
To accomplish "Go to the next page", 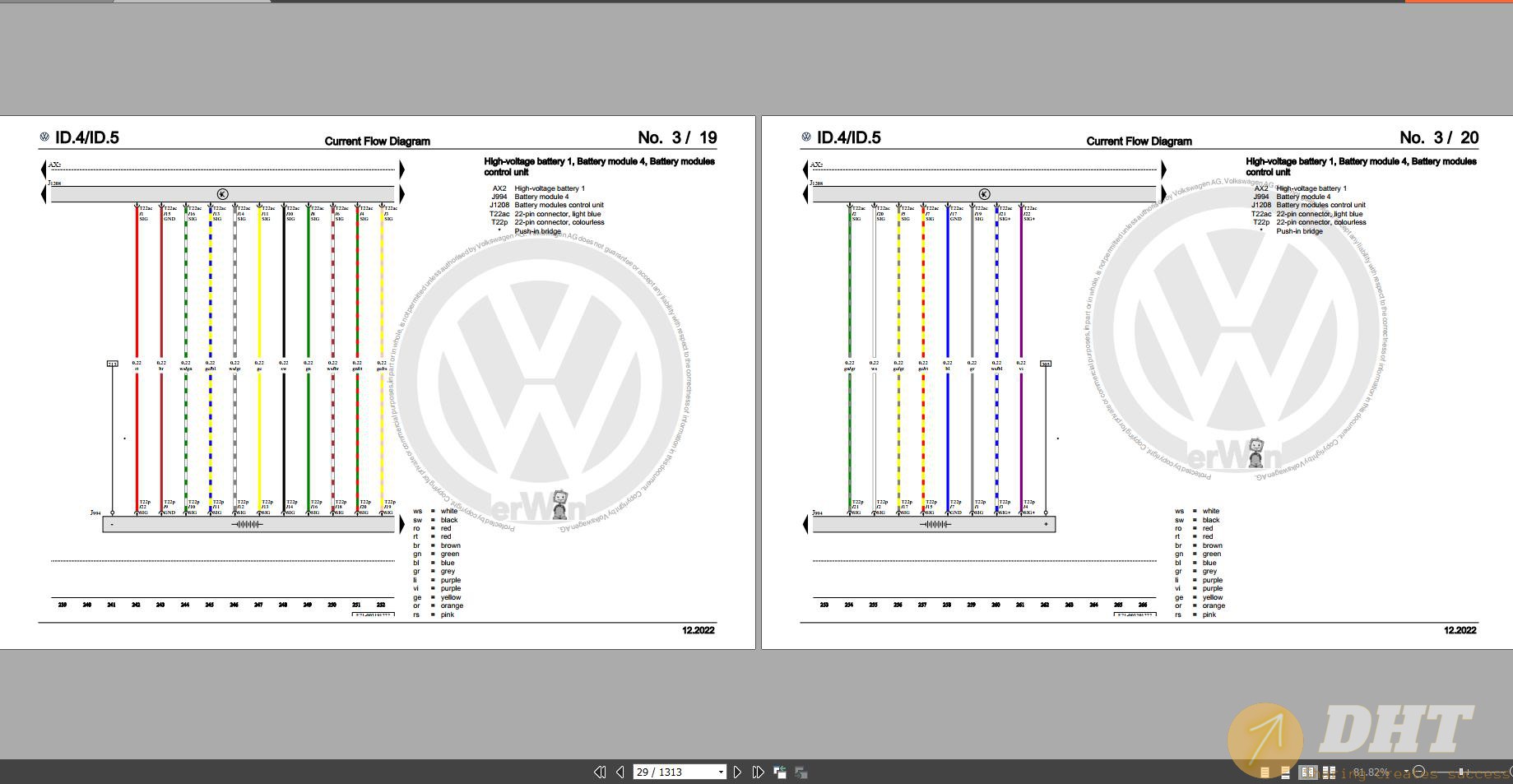I will (737, 772).
